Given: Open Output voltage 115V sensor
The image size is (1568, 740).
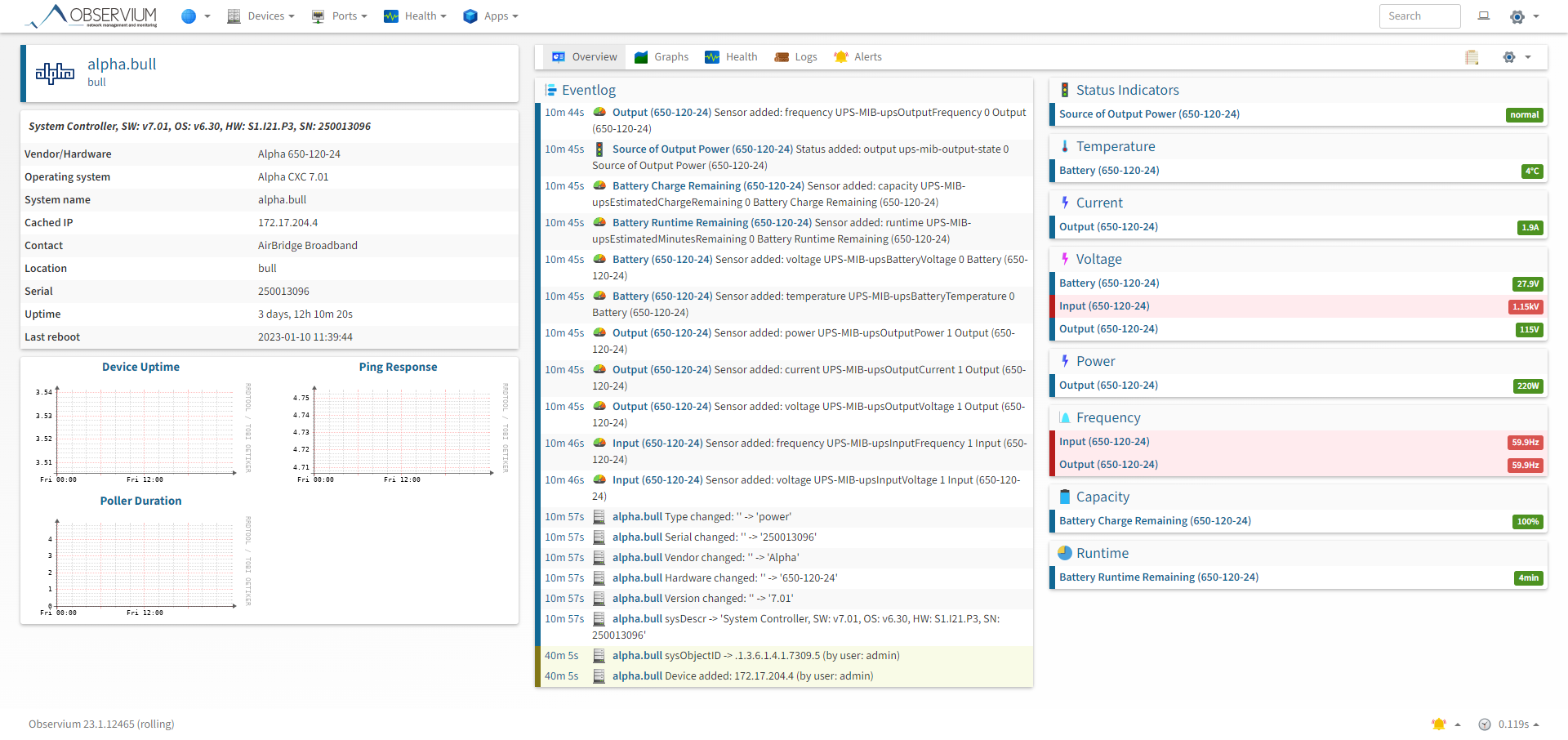Looking at the screenshot, I should point(1298,329).
